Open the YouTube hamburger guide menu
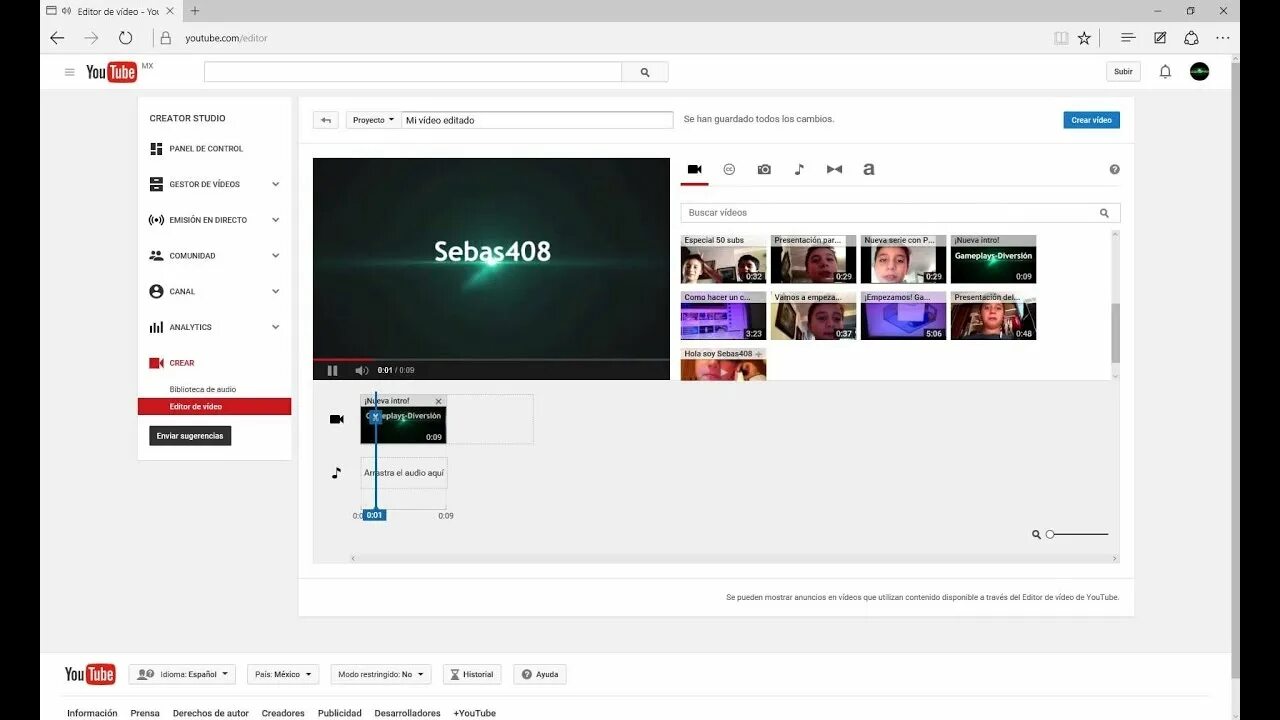 [69, 72]
